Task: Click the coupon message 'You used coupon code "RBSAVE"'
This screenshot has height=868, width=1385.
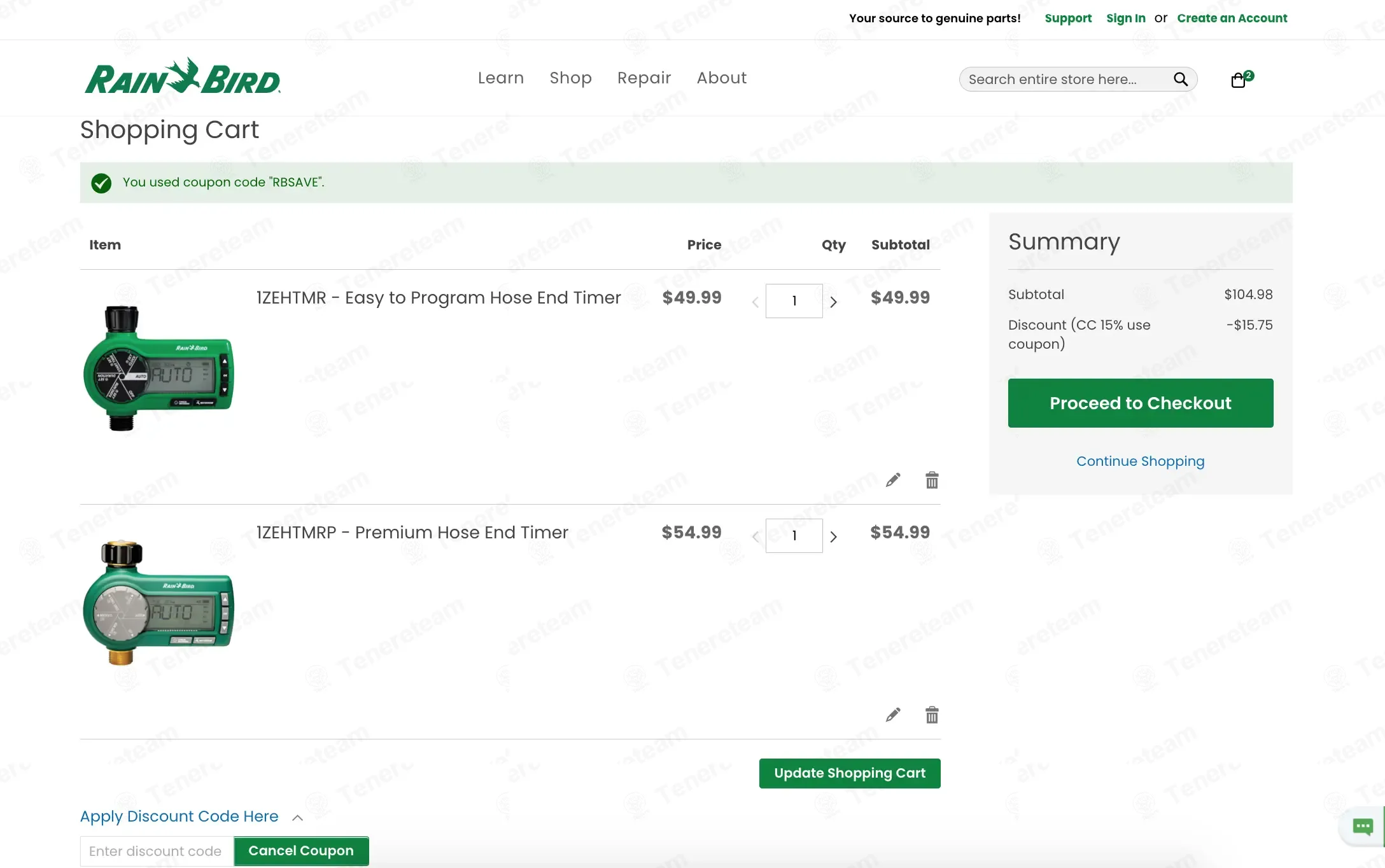Action: pos(223,182)
